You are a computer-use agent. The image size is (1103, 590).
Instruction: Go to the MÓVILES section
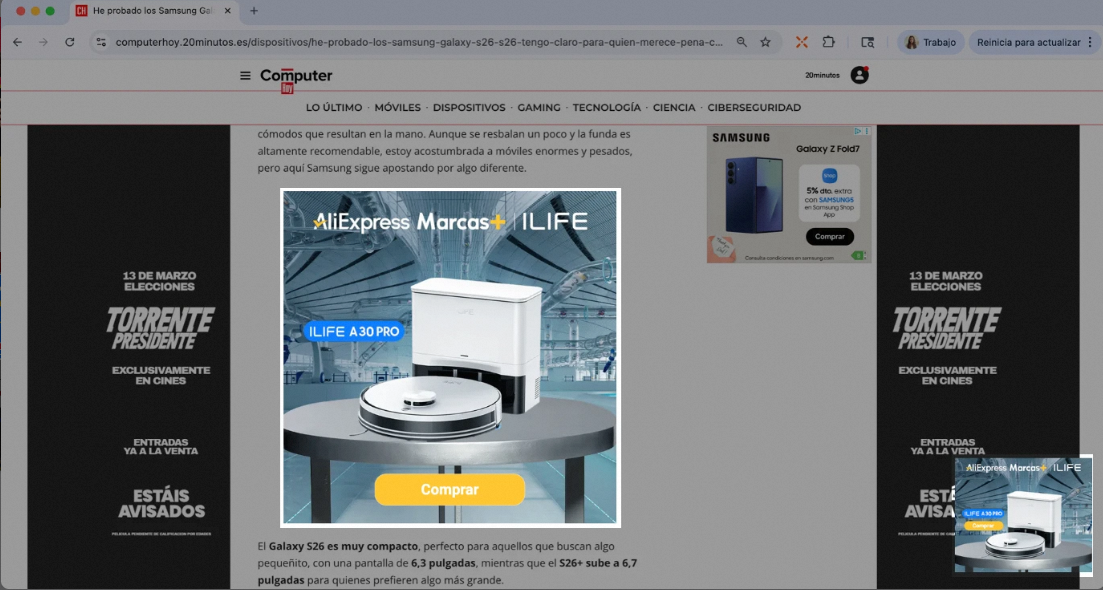coord(397,108)
